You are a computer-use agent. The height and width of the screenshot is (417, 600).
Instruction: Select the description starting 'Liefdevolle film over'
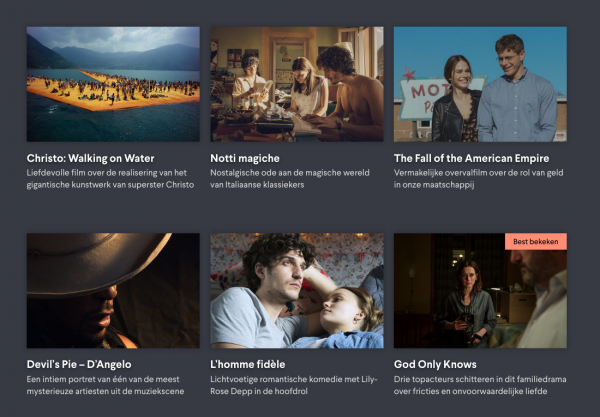pyautogui.click(x=110, y=179)
